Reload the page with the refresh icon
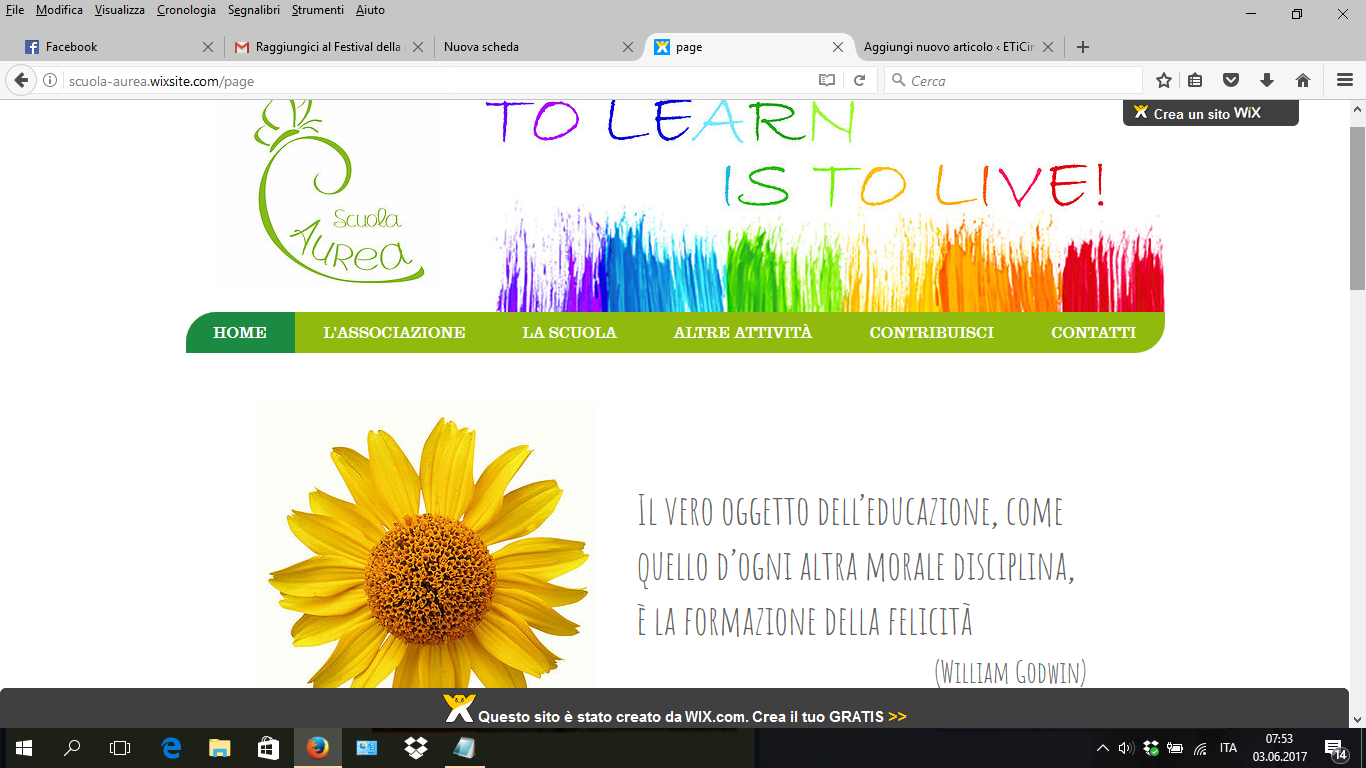The image size is (1366, 768). tap(859, 80)
